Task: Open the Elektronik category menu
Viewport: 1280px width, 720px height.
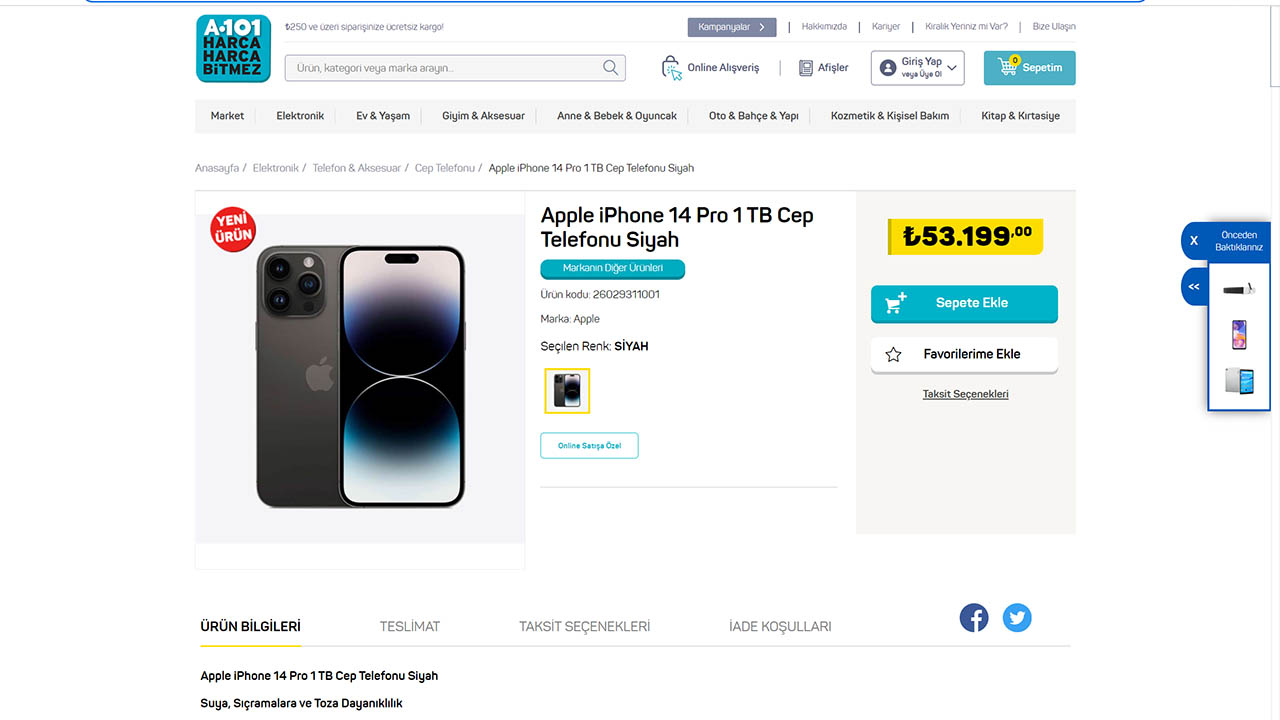Action: 300,116
